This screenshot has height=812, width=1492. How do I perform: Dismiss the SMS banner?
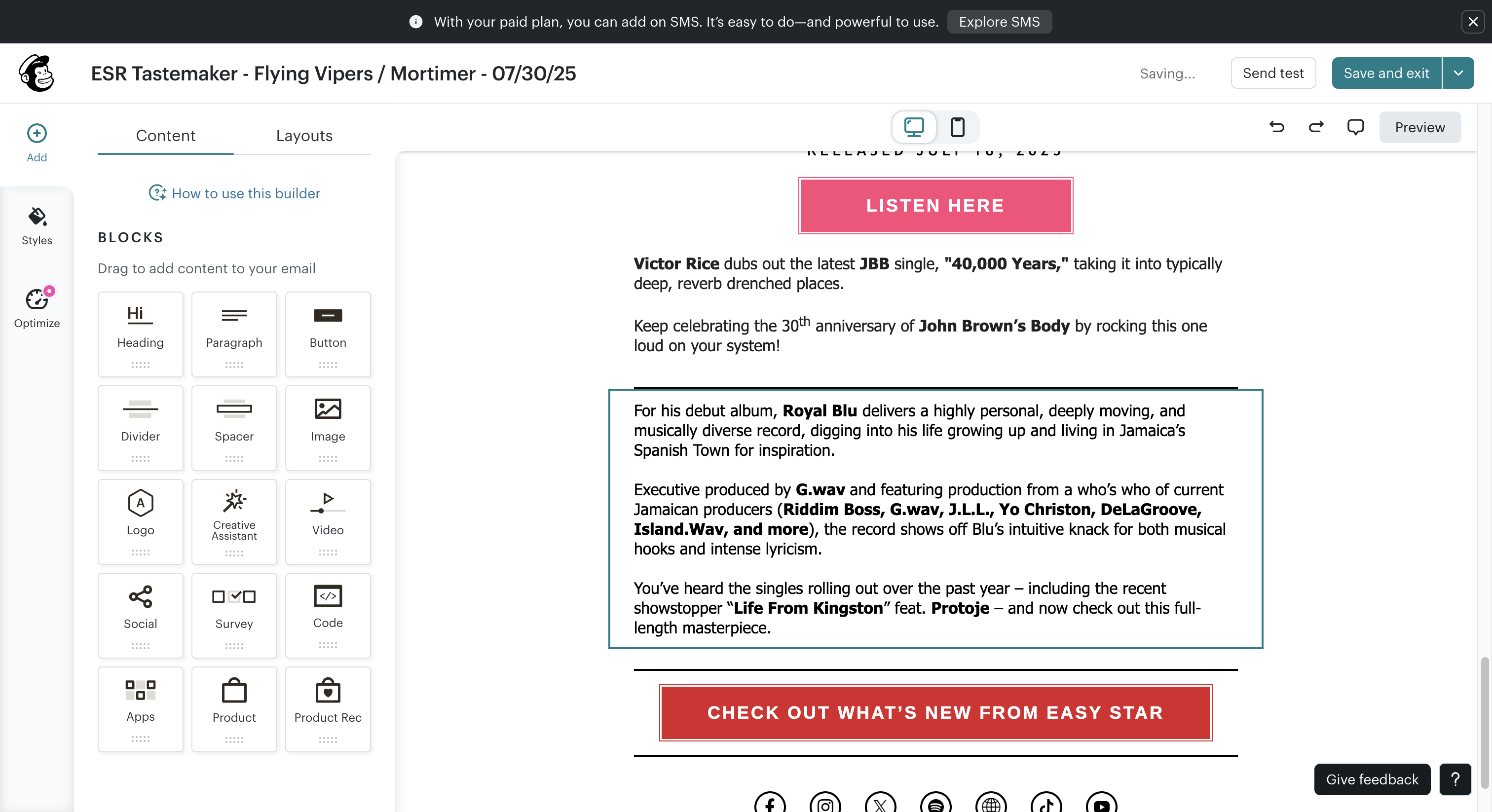tap(1473, 22)
